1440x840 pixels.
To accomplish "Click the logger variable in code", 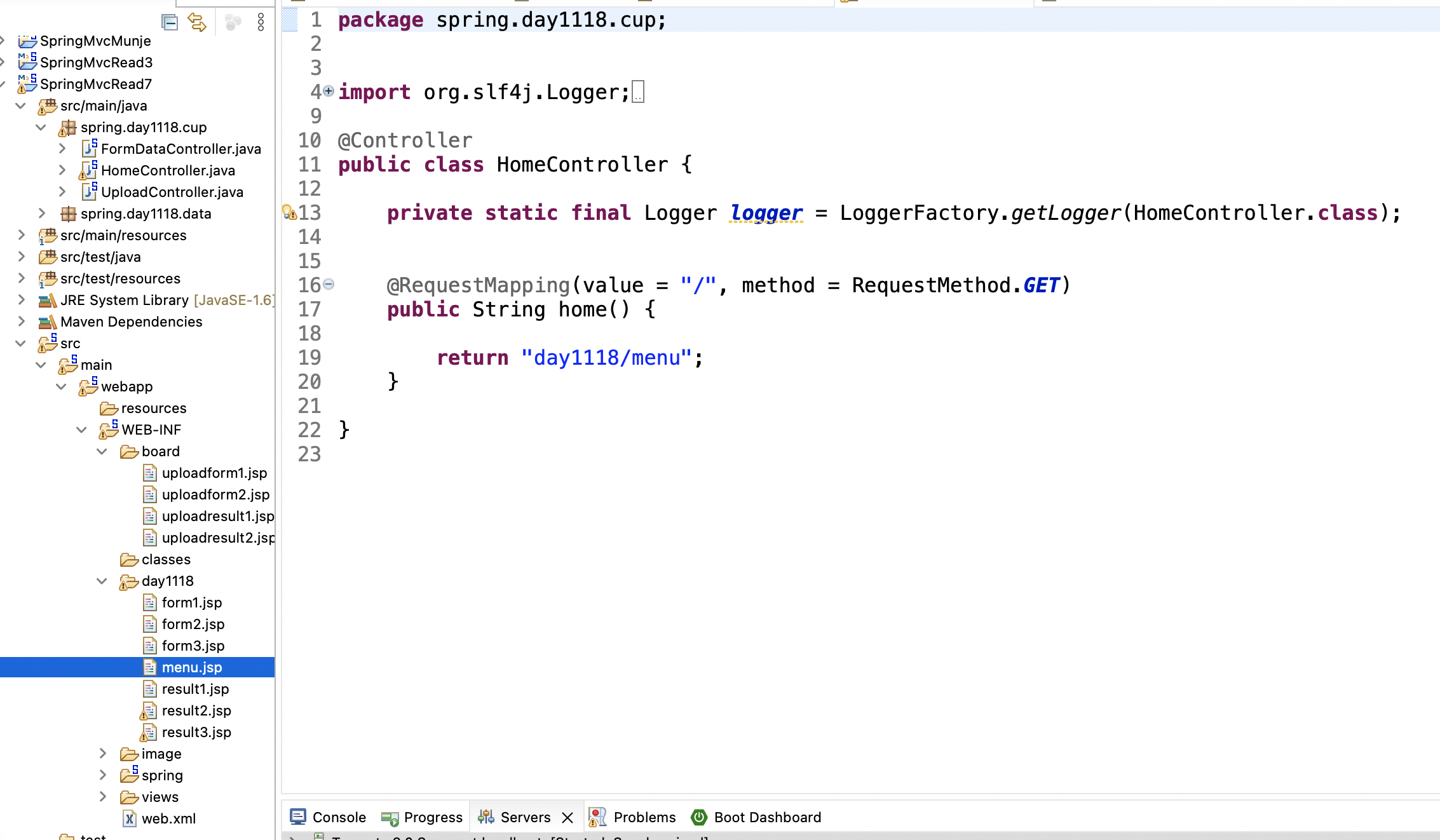I will coord(766,213).
